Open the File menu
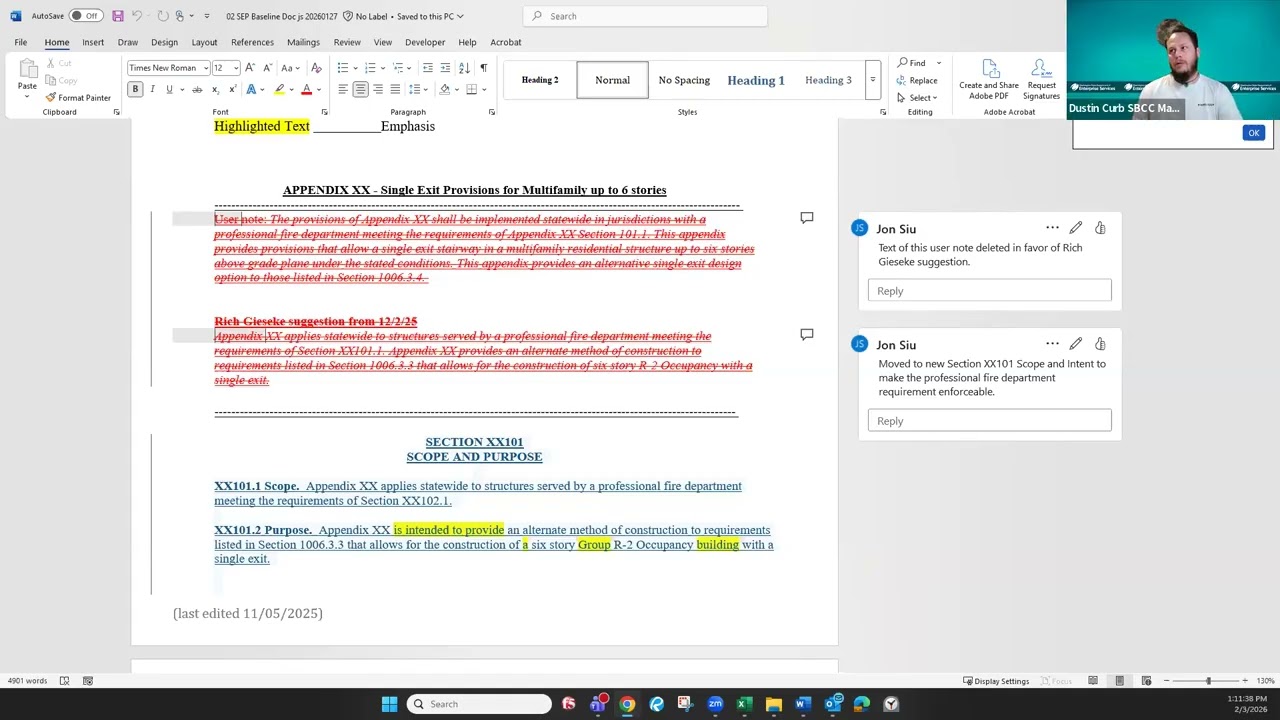The width and height of the screenshot is (1280, 720). pos(20,42)
